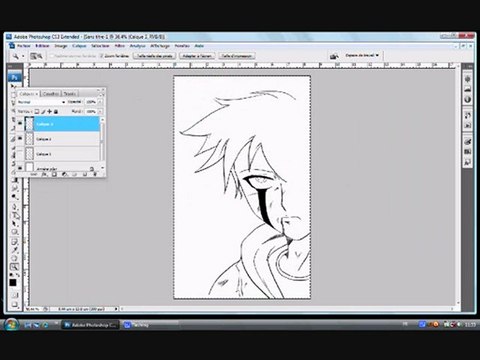The height and width of the screenshot is (360, 480).
Task: Open Adobe Bridge from options bar
Action: pyautogui.click(x=334, y=56)
